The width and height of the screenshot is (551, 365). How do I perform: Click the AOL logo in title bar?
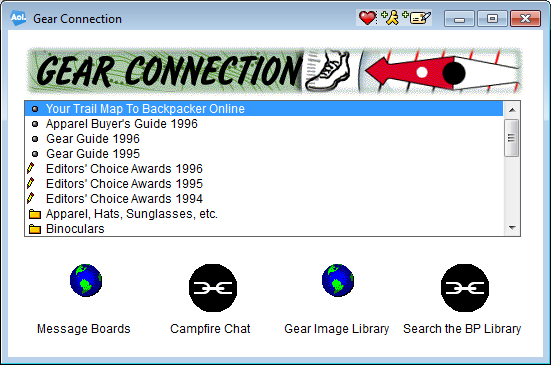tap(18, 18)
